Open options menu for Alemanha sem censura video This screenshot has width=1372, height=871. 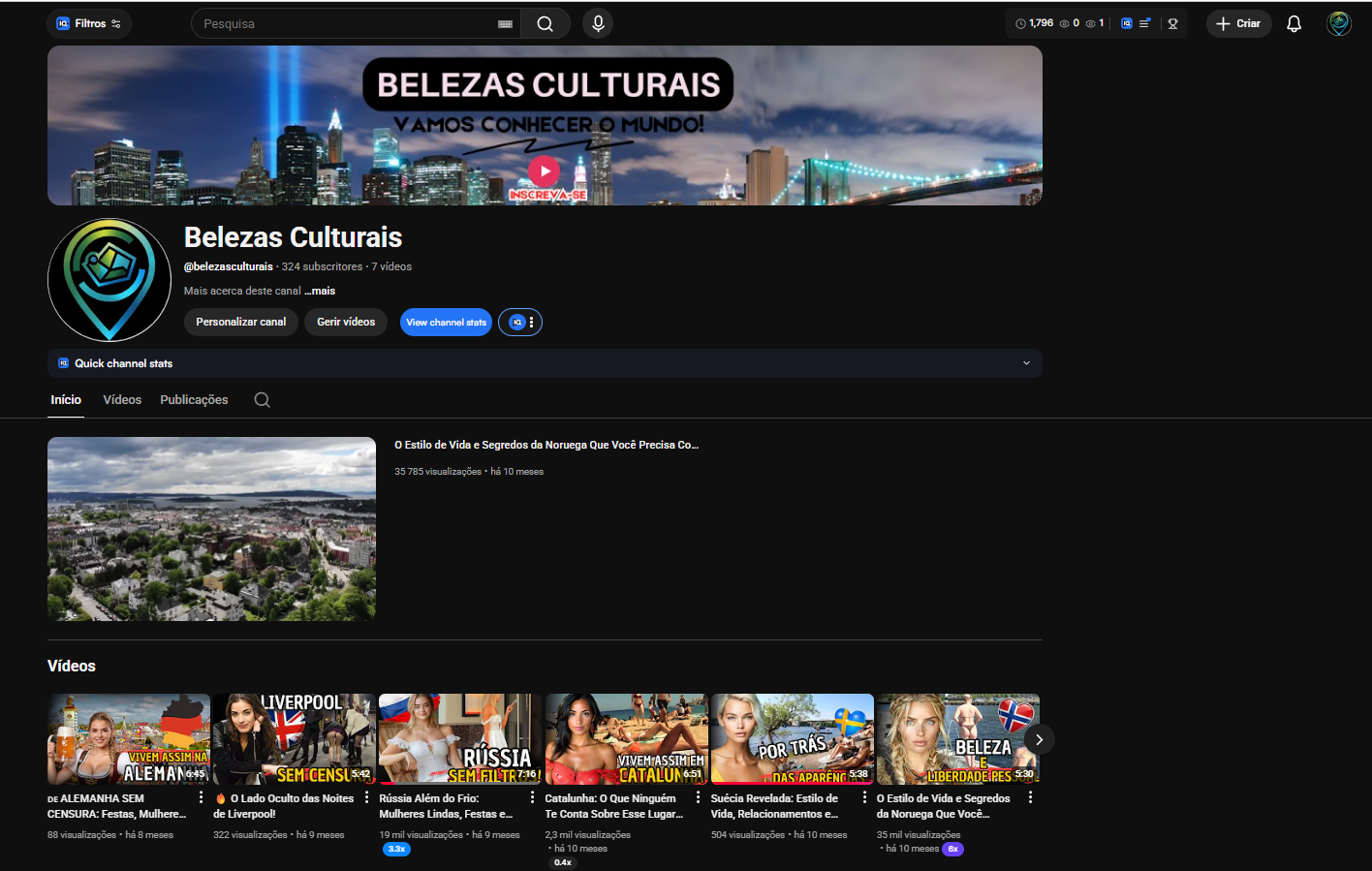pos(201,797)
